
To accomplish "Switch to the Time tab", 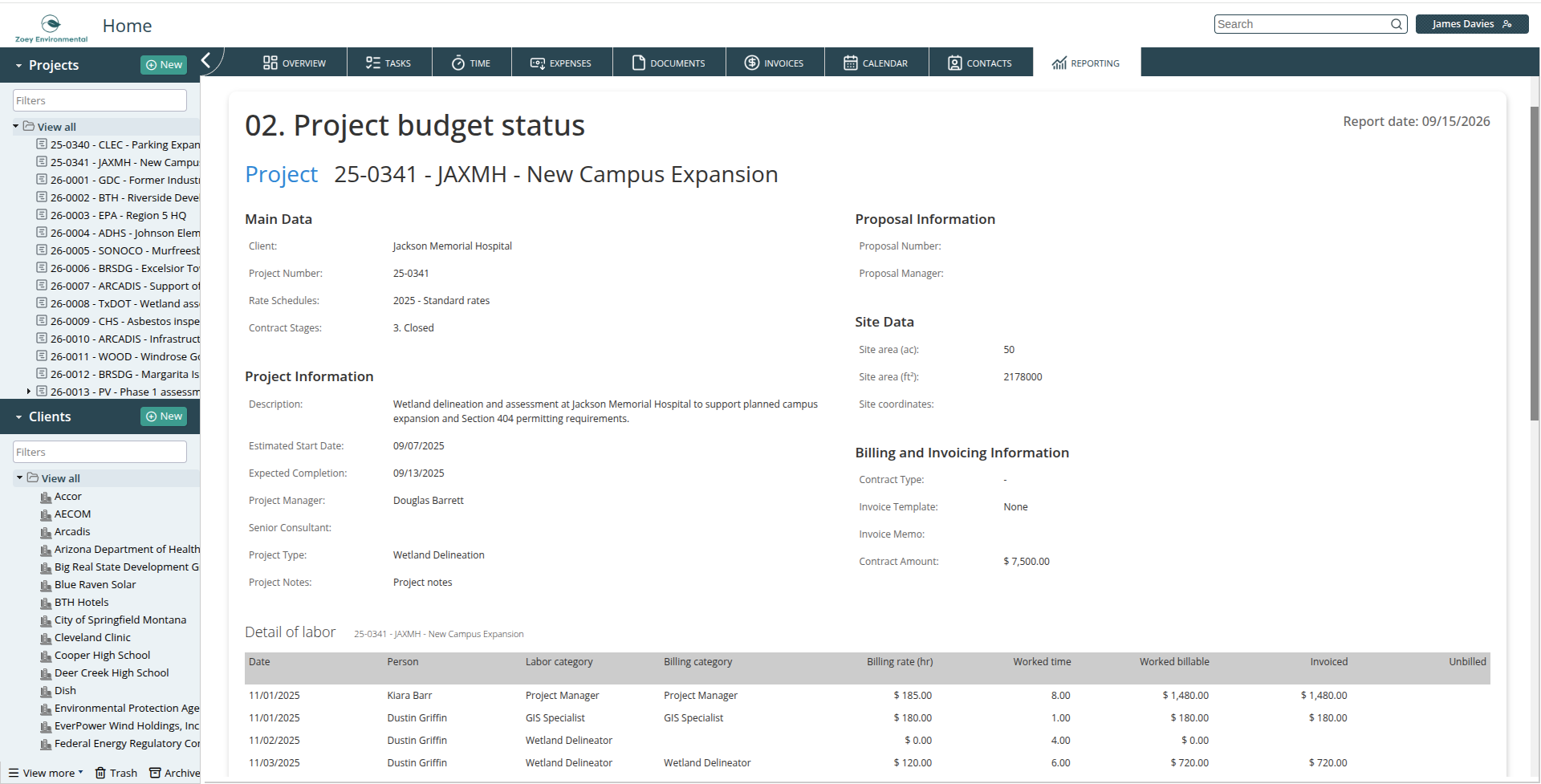I will click(471, 63).
